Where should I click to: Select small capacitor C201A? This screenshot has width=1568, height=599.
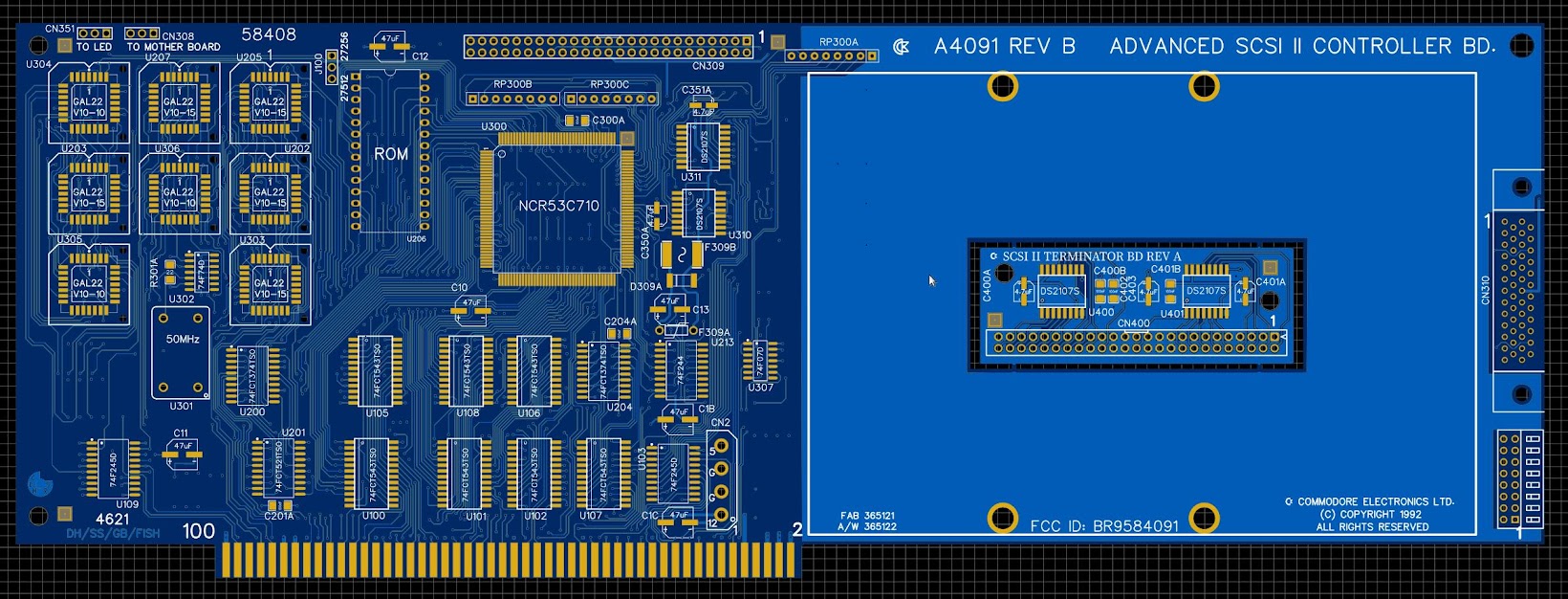point(279,505)
